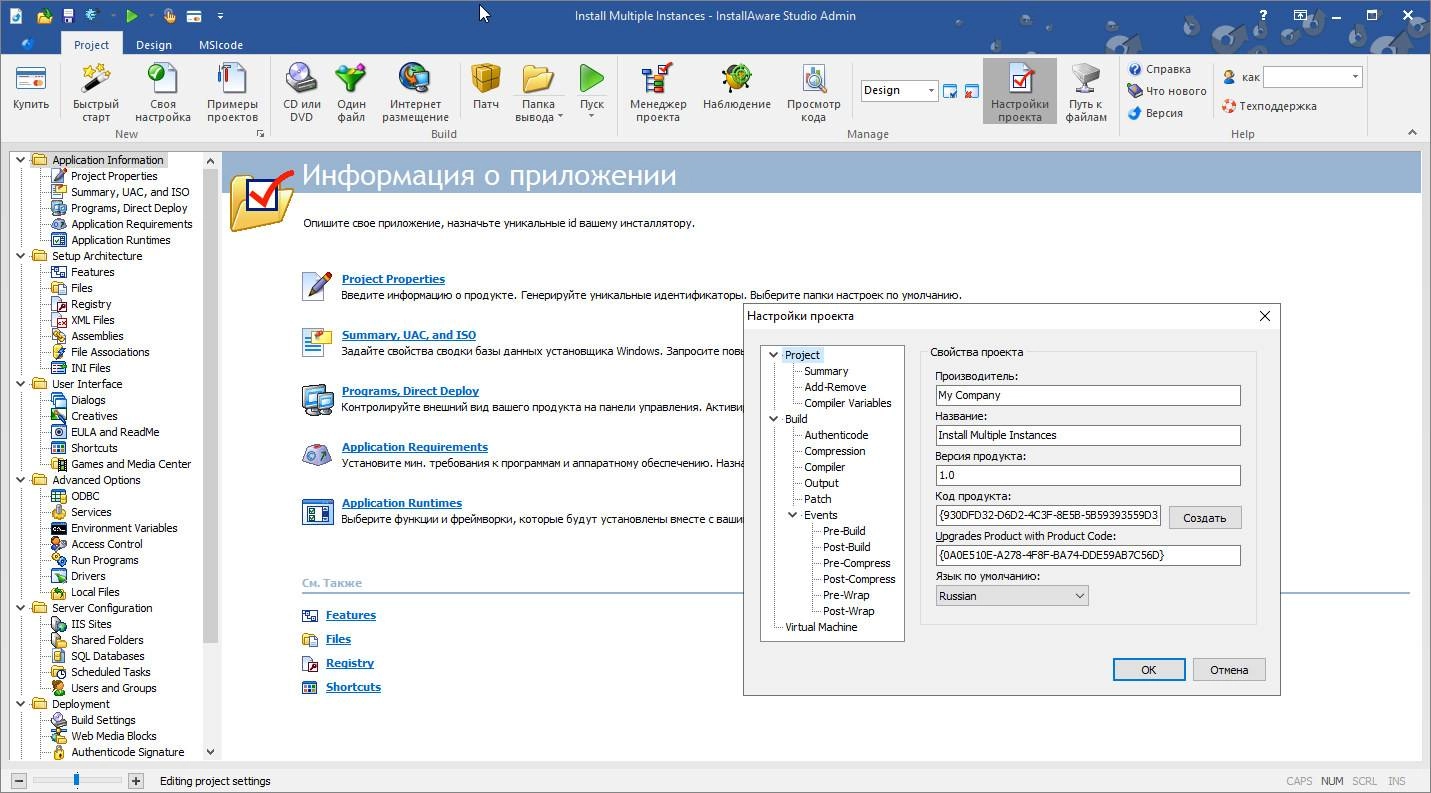This screenshot has width=1431, height=793.
Task: Click the Save icon in title bar
Action: click(x=68, y=15)
